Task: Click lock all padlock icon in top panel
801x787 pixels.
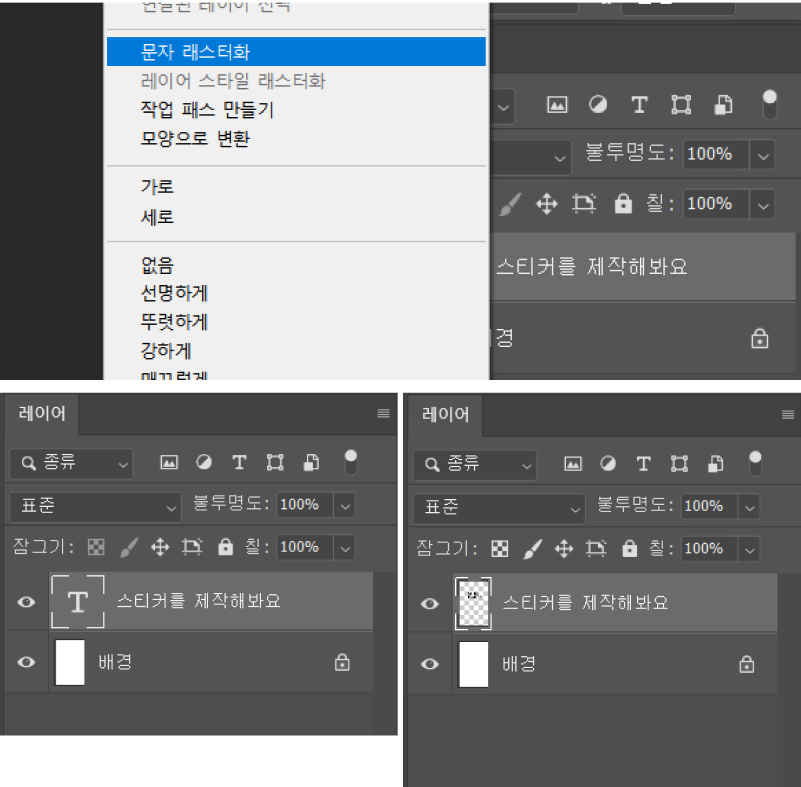Action: coord(624,204)
